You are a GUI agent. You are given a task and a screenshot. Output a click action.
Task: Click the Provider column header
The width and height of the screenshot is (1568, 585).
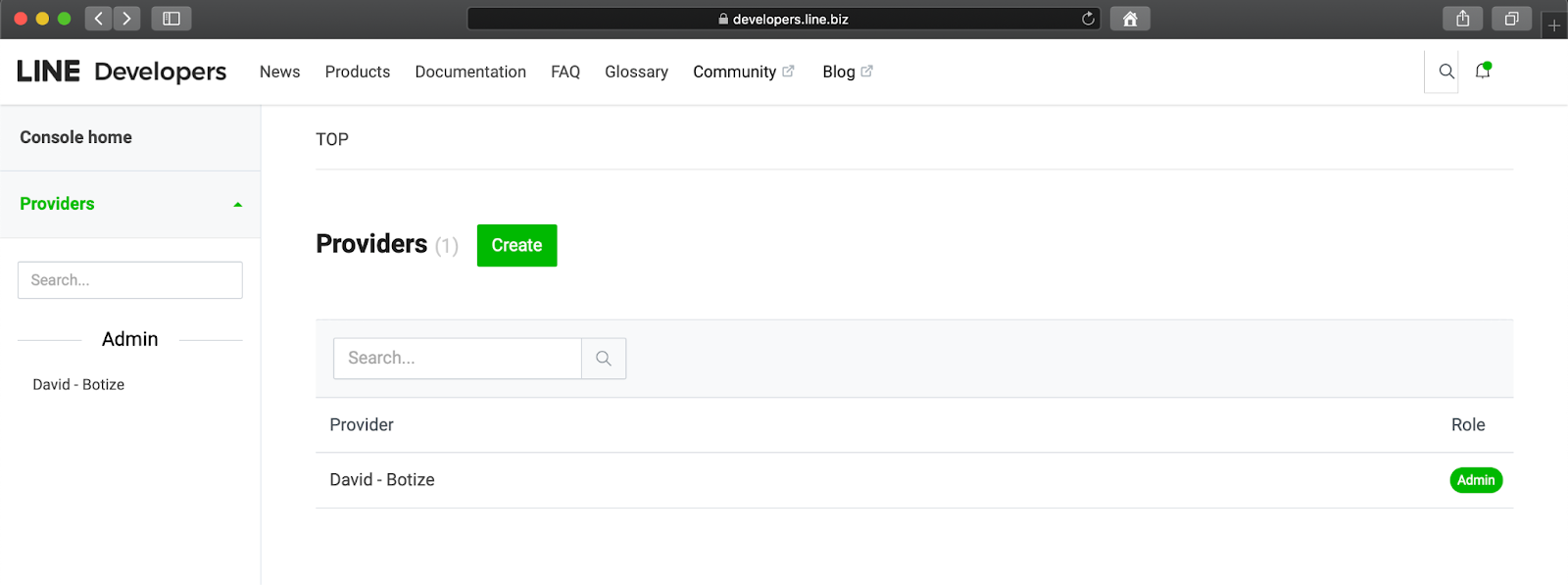click(x=362, y=425)
